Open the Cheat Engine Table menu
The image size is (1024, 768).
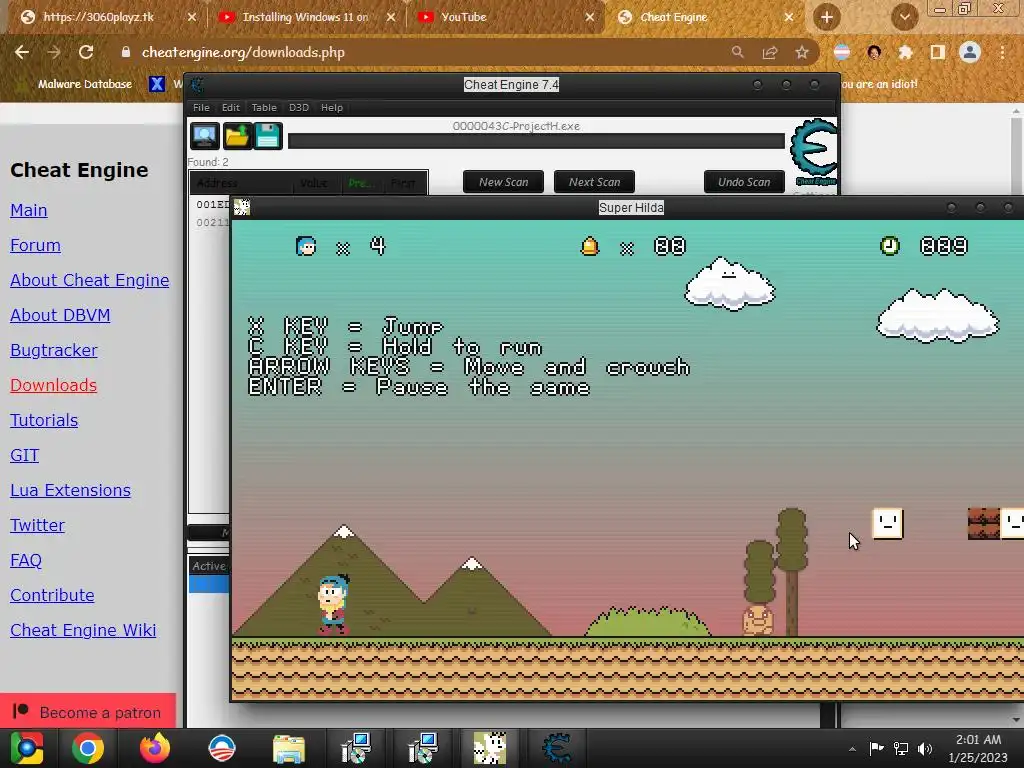click(x=264, y=108)
